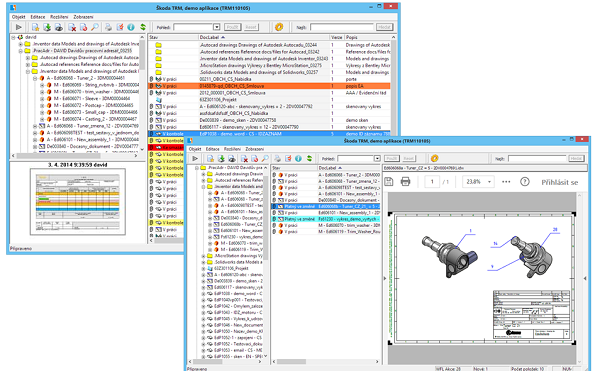600x371 pixels.
Task: Click the green download arrow icon in front window toolbar
Action: [x=221, y=158]
